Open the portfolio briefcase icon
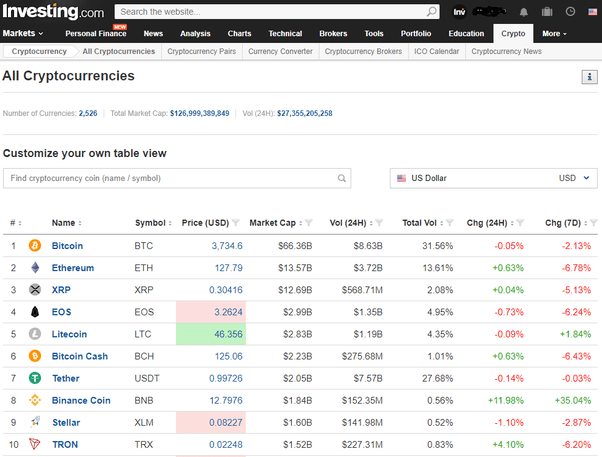 tap(547, 12)
